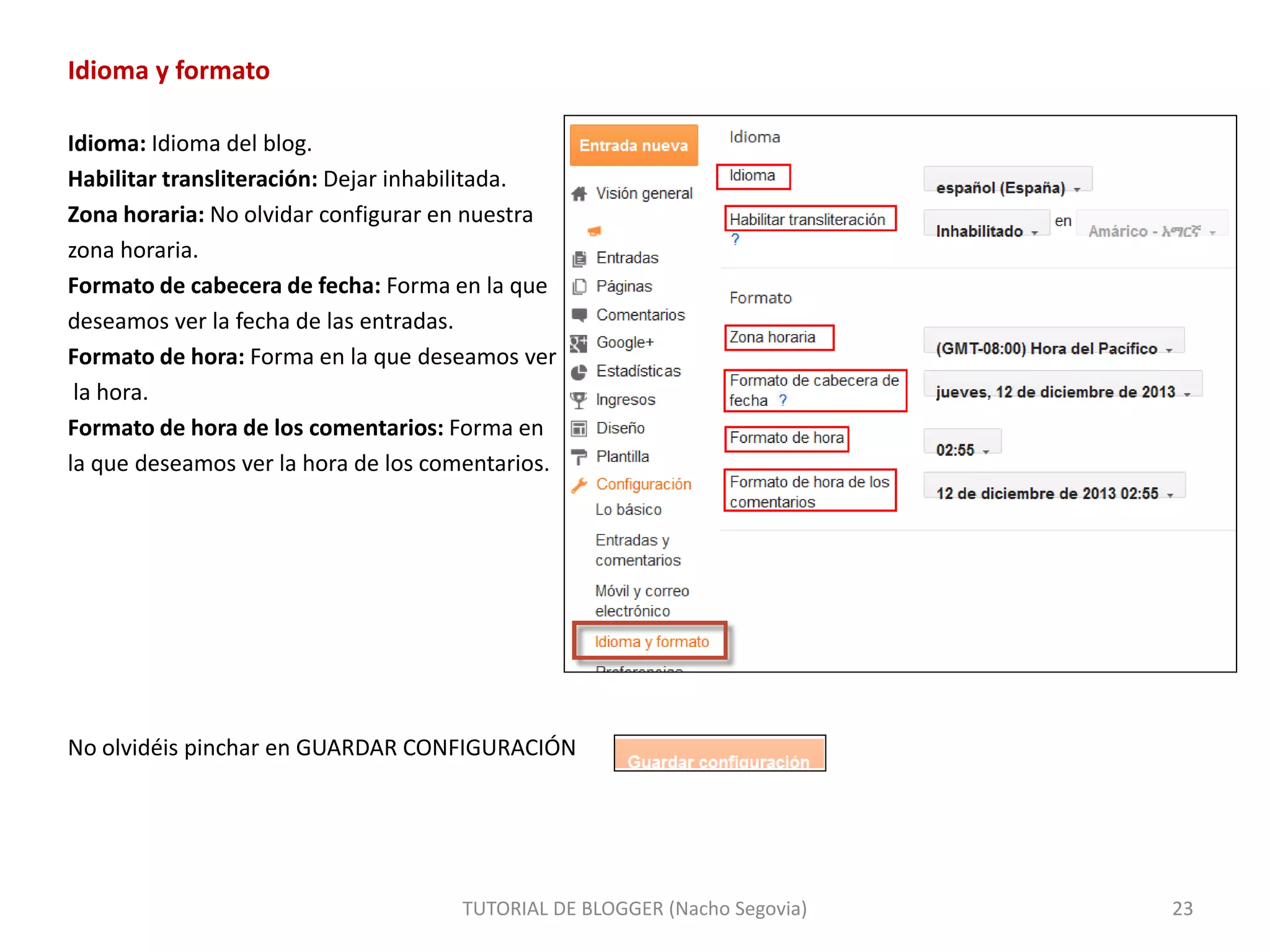Open the jueves, 12 de diciembre date header dropdown

[1063, 385]
